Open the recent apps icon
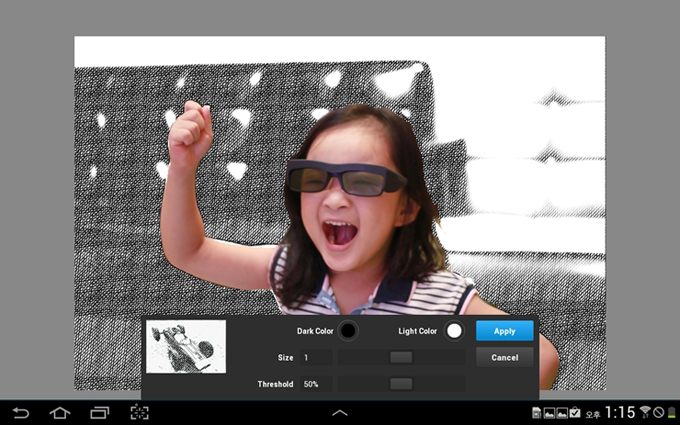The width and height of the screenshot is (680, 425). pos(99,412)
